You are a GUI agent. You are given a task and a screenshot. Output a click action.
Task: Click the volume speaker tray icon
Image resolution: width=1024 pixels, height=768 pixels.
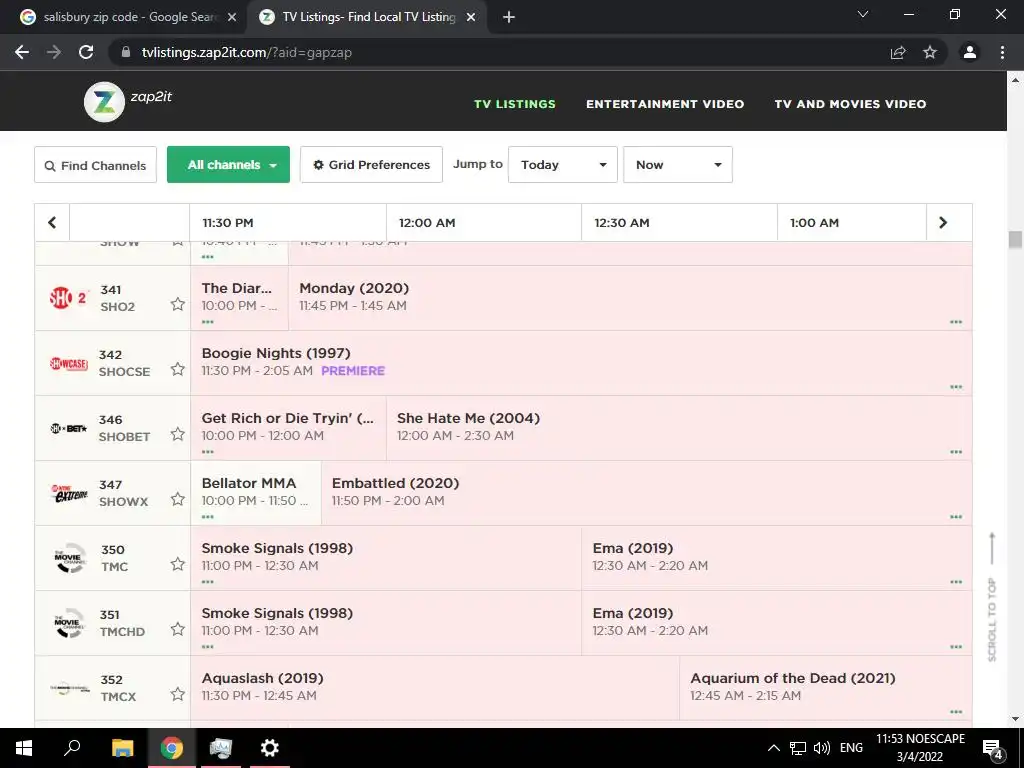tap(822, 748)
